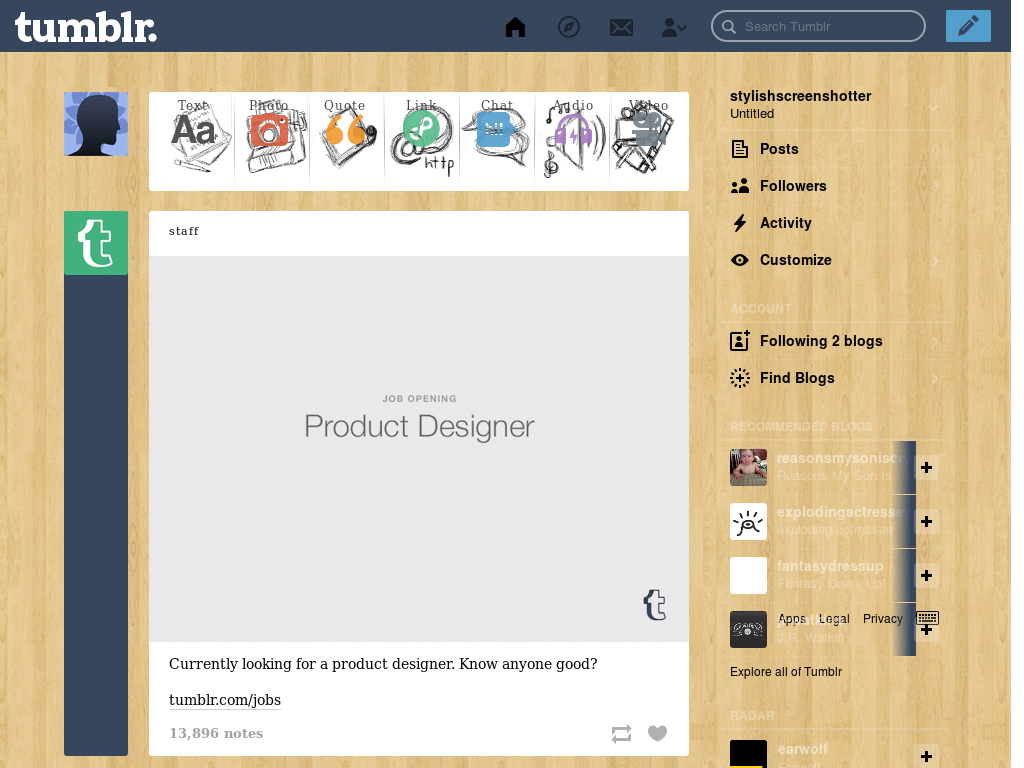Follow earwolf with plus button

(x=926, y=756)
